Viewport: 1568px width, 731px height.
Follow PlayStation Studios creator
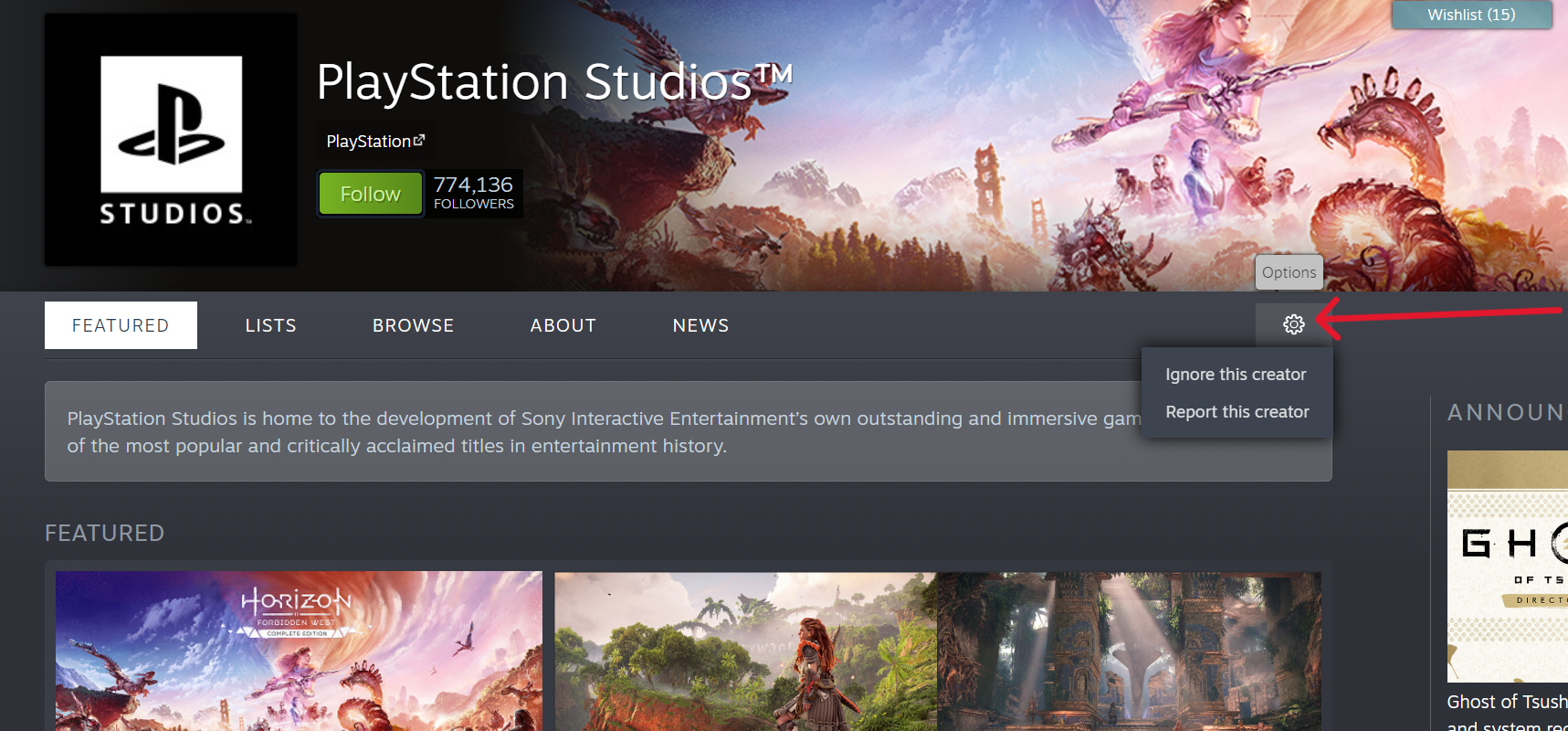371,194
